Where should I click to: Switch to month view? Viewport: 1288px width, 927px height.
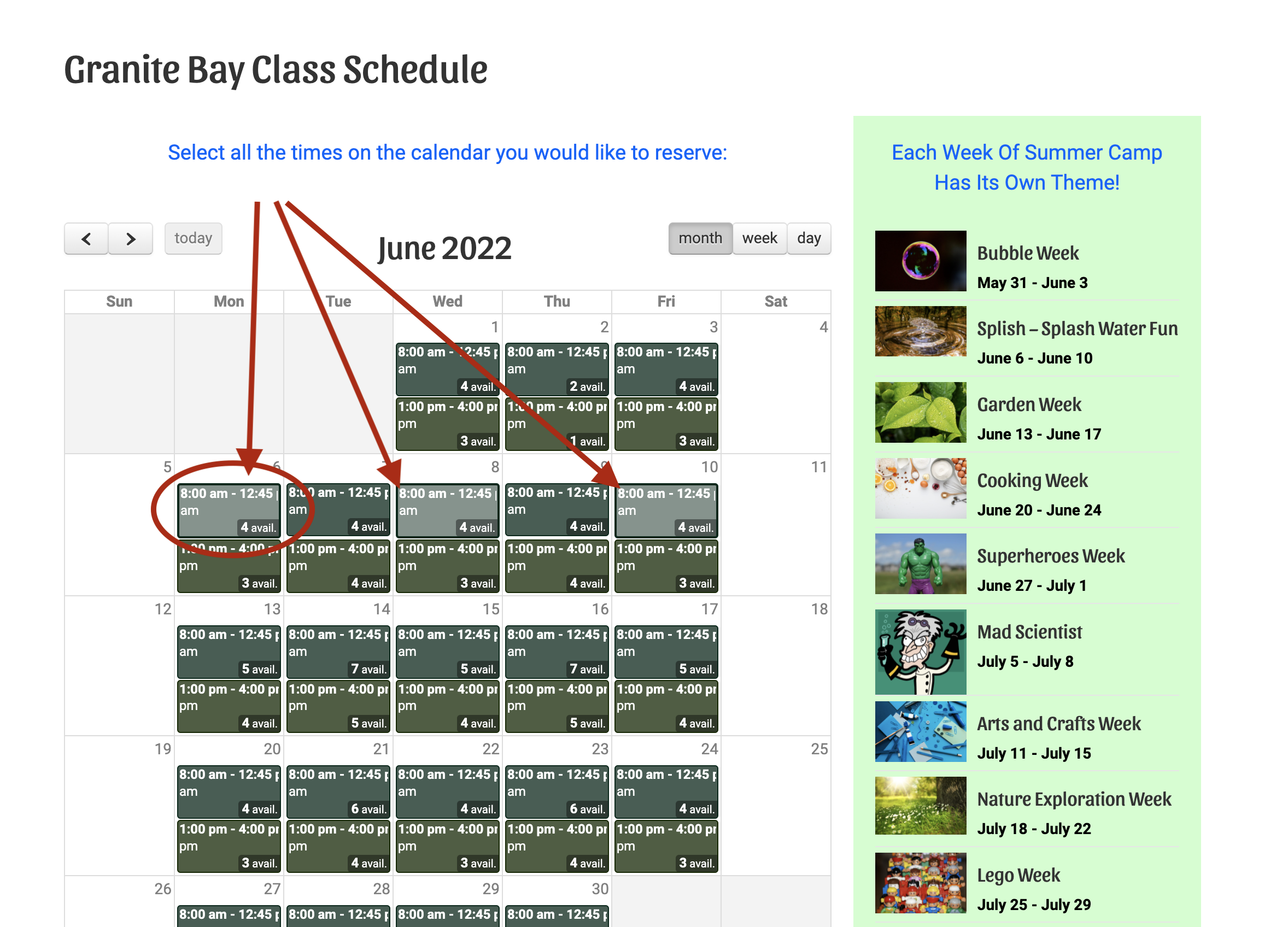700,238
